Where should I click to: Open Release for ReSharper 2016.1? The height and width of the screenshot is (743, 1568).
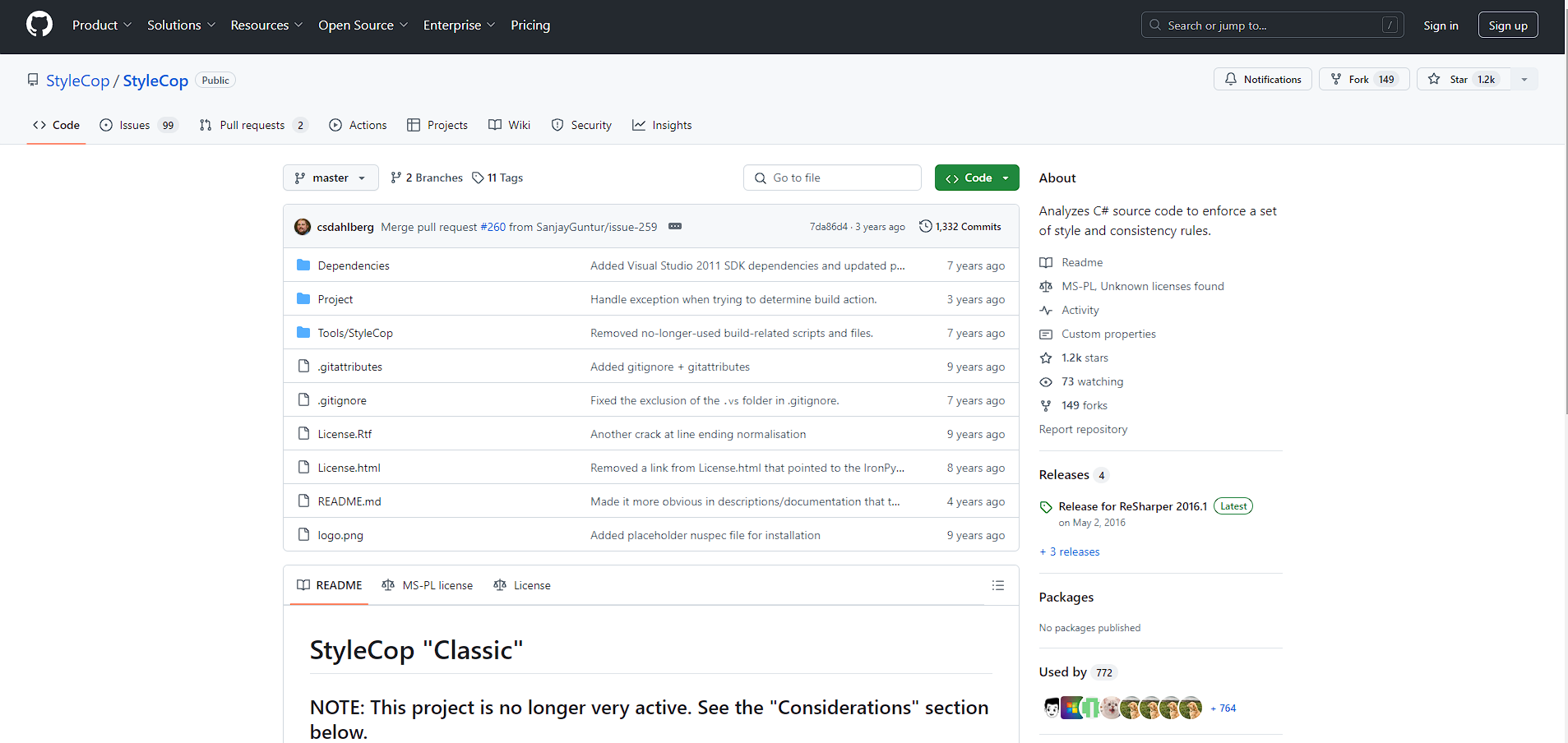click(x=1132, y=505)
